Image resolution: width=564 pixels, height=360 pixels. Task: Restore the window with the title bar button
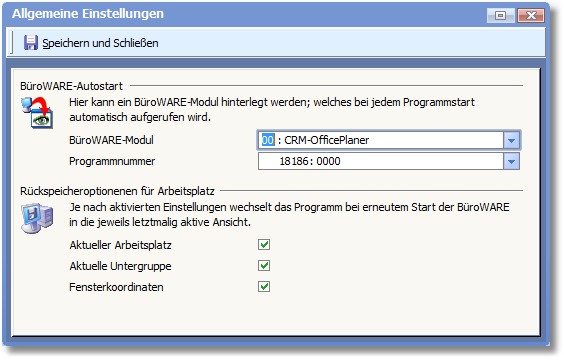[500, 15]
